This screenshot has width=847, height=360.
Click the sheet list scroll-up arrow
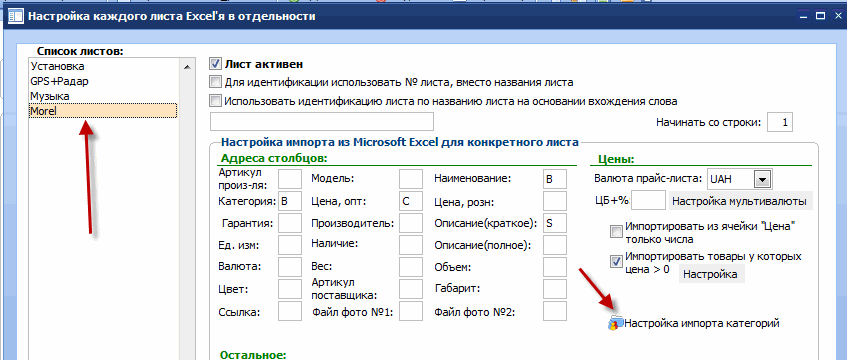tap(187, 67)
